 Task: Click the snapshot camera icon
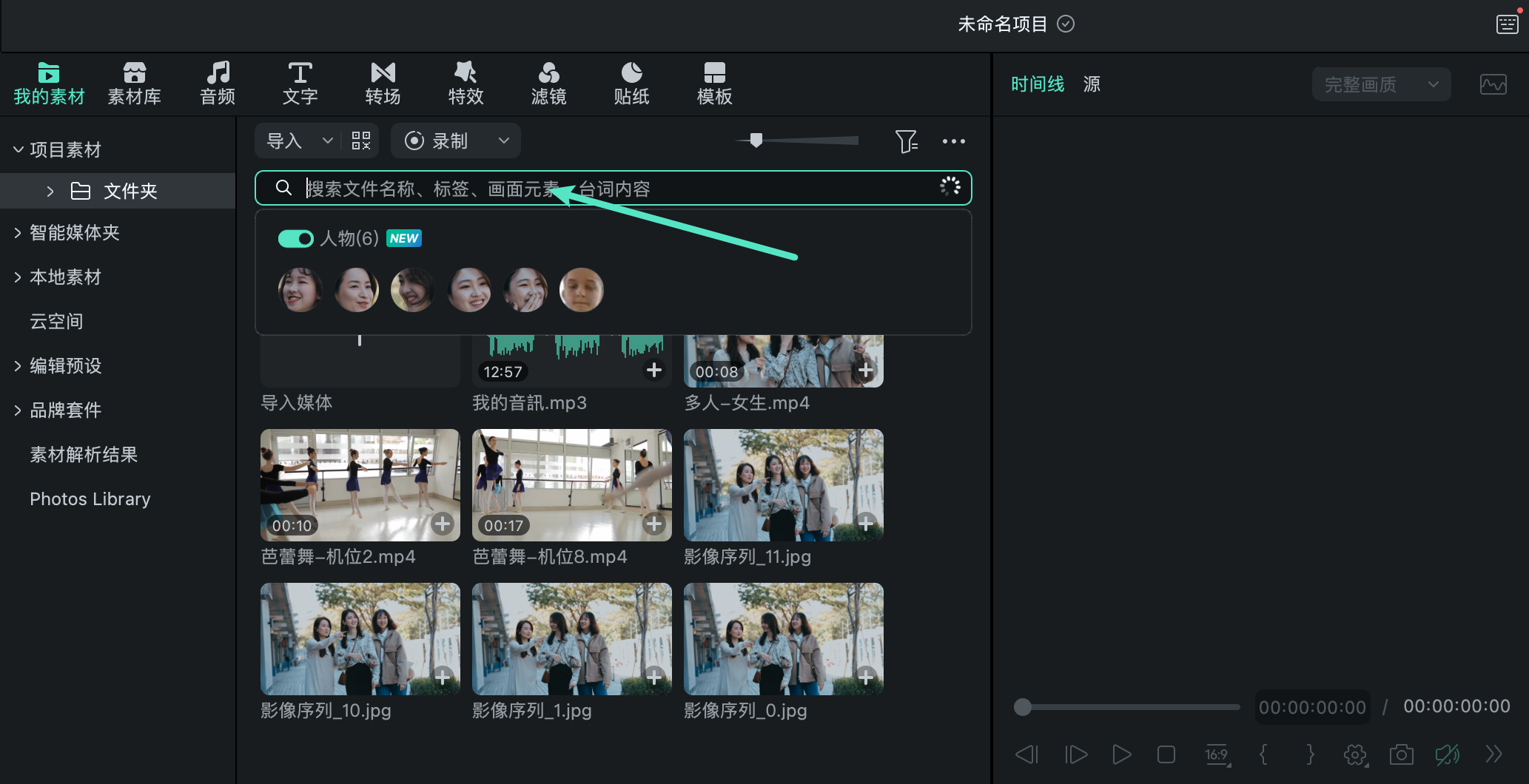click(1401, 754)
